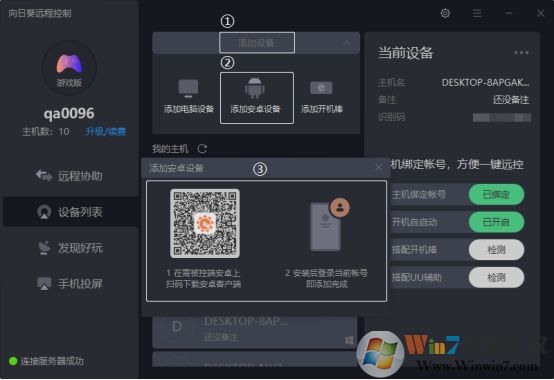Open the settings gear in title bar

click(x=445, y=13)
